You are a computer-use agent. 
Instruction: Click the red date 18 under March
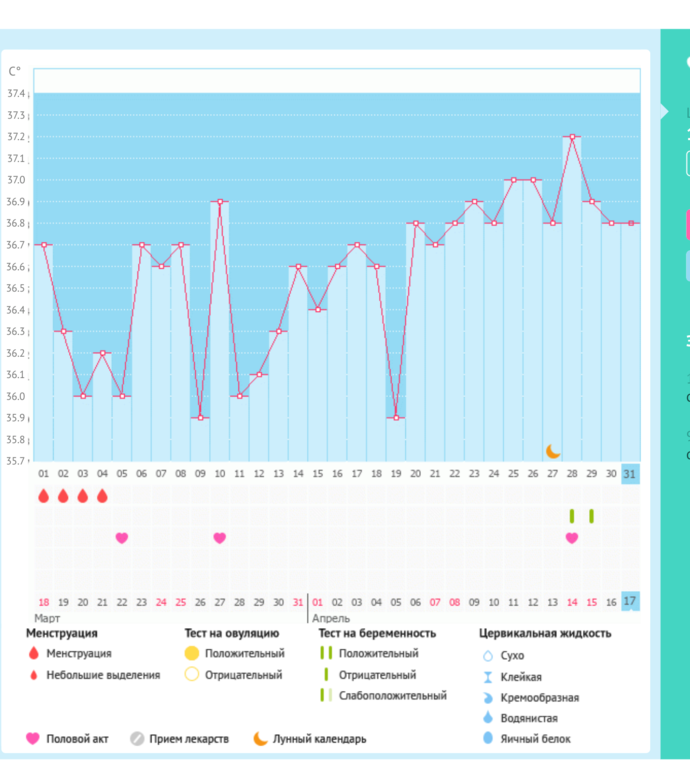pyautogui.click(x=43, y=602)
